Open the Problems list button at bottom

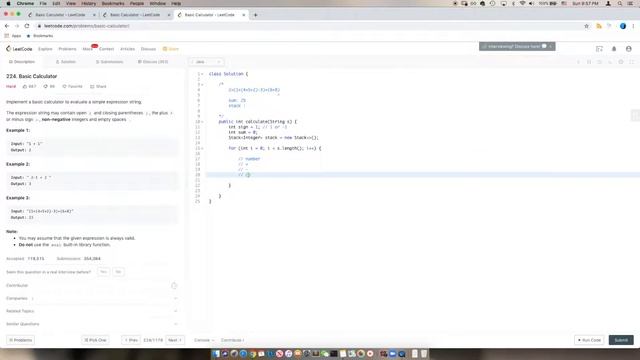coord(20,340)
